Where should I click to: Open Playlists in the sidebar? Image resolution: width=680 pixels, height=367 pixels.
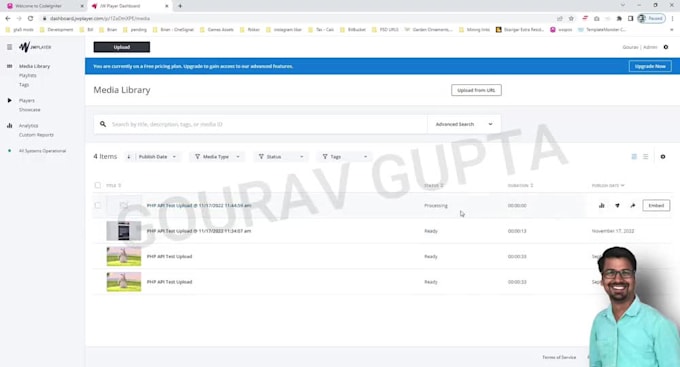(x=28, y=75)
